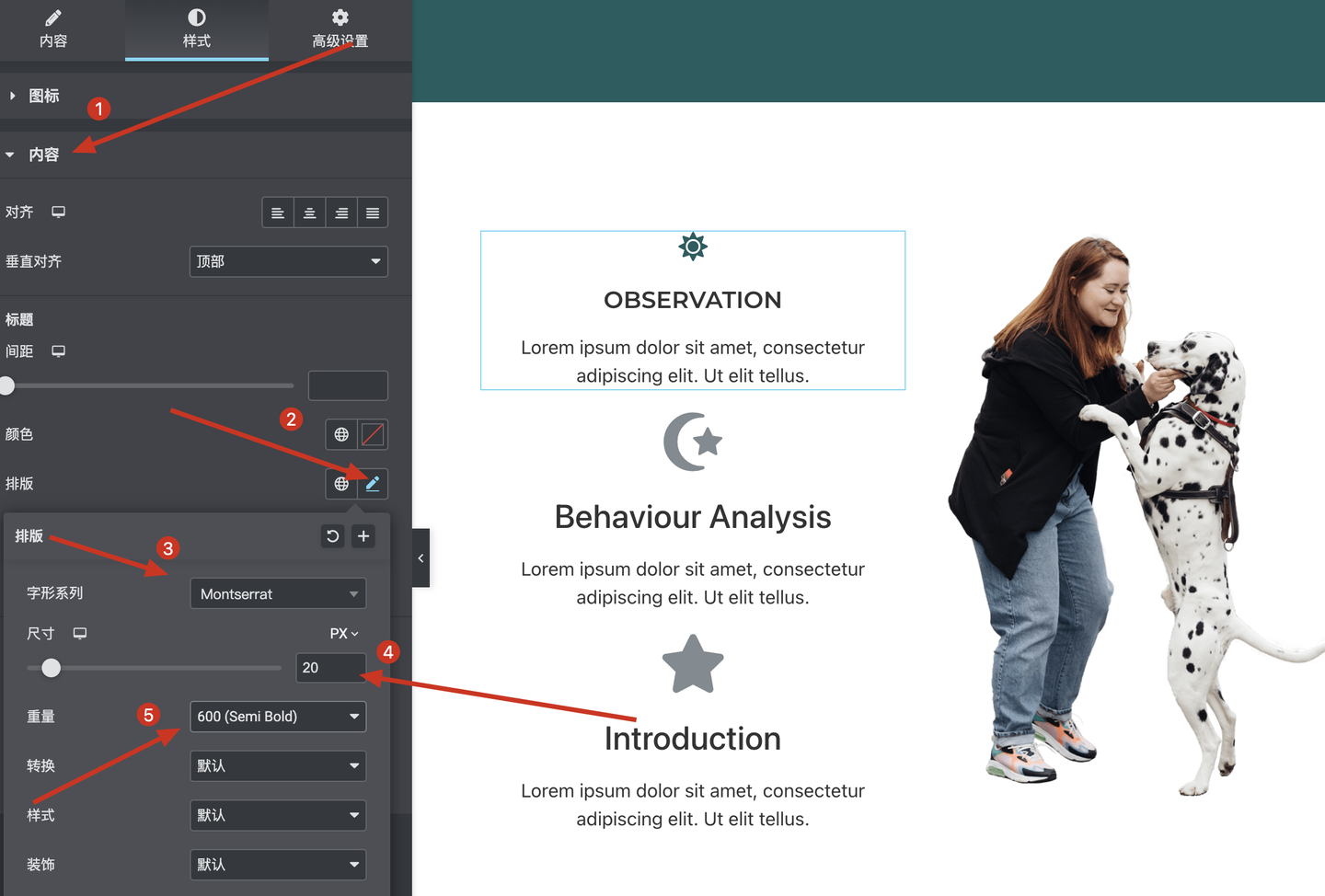
Task: Collapse the 内容 section
Action: tap(206, 155)
